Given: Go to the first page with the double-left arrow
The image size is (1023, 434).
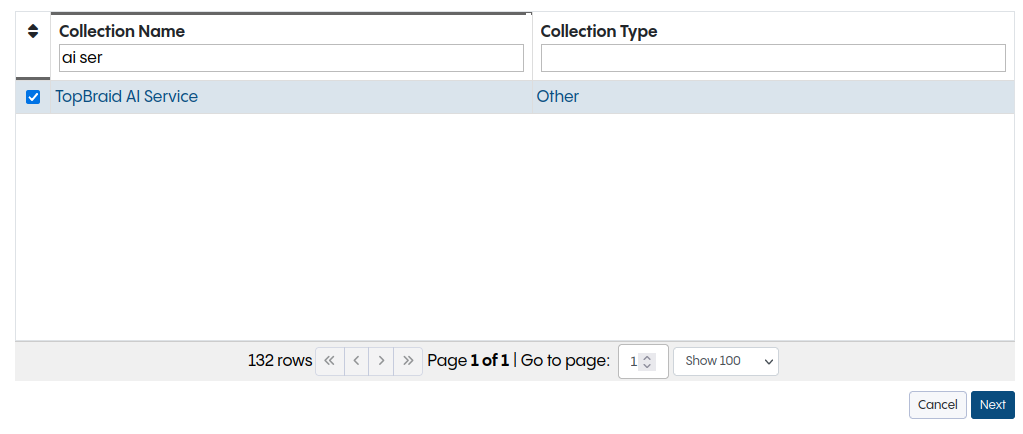Looking at the screenshot, I should [x=329, y=361].
